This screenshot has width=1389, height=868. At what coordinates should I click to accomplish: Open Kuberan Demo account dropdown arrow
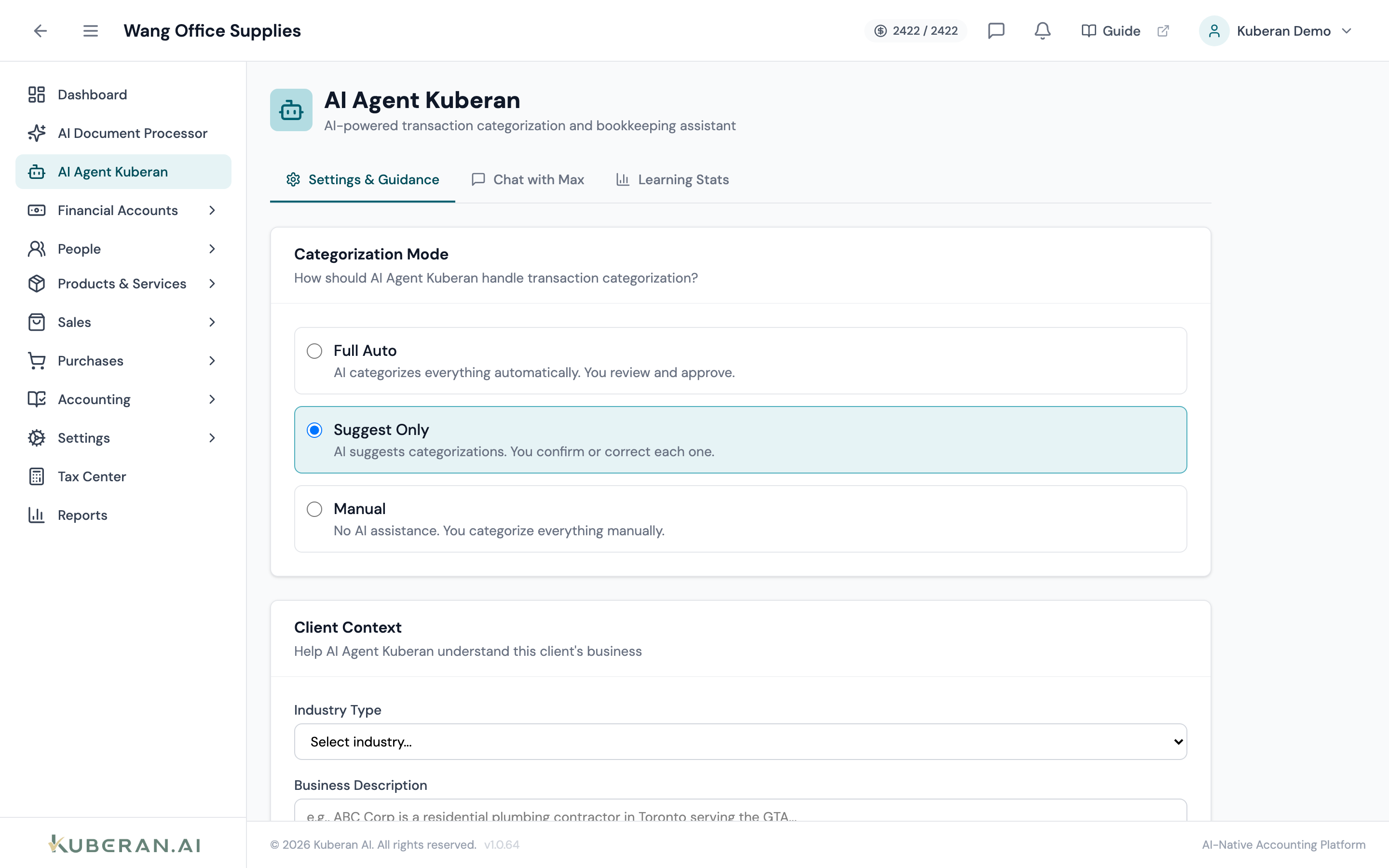pos(1347,30)
